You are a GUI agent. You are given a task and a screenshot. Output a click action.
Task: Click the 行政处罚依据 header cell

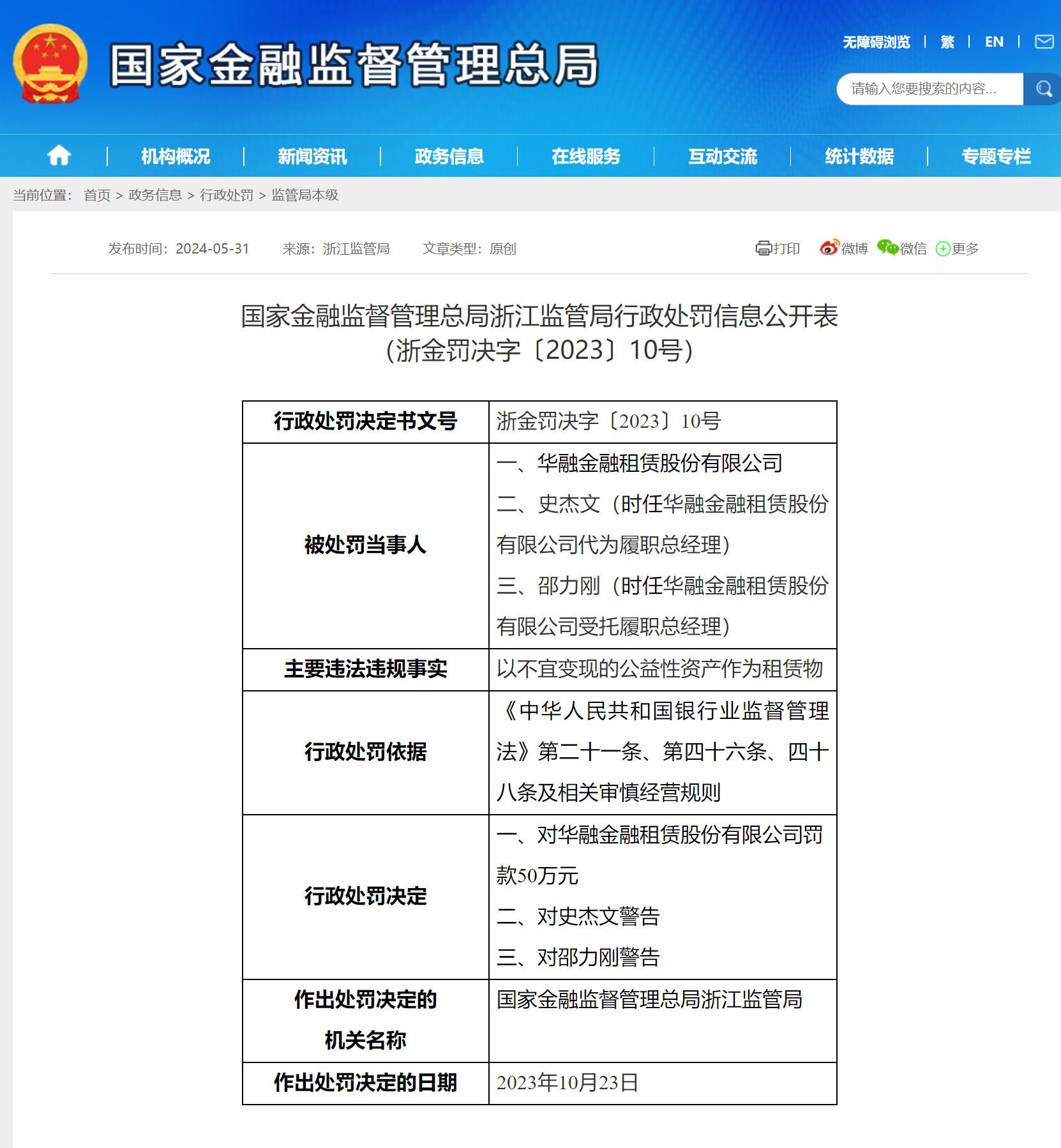coord(365,752)
